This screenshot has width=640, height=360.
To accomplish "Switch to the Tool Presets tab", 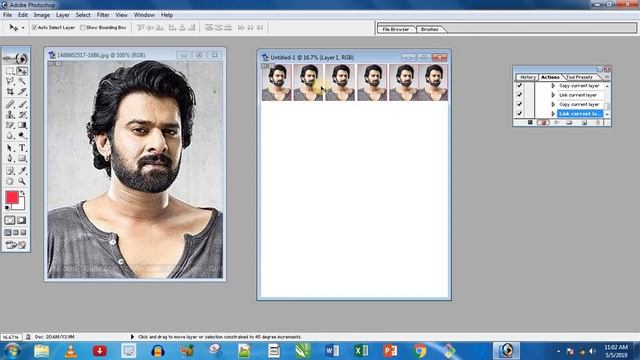I will coord(579,77).
